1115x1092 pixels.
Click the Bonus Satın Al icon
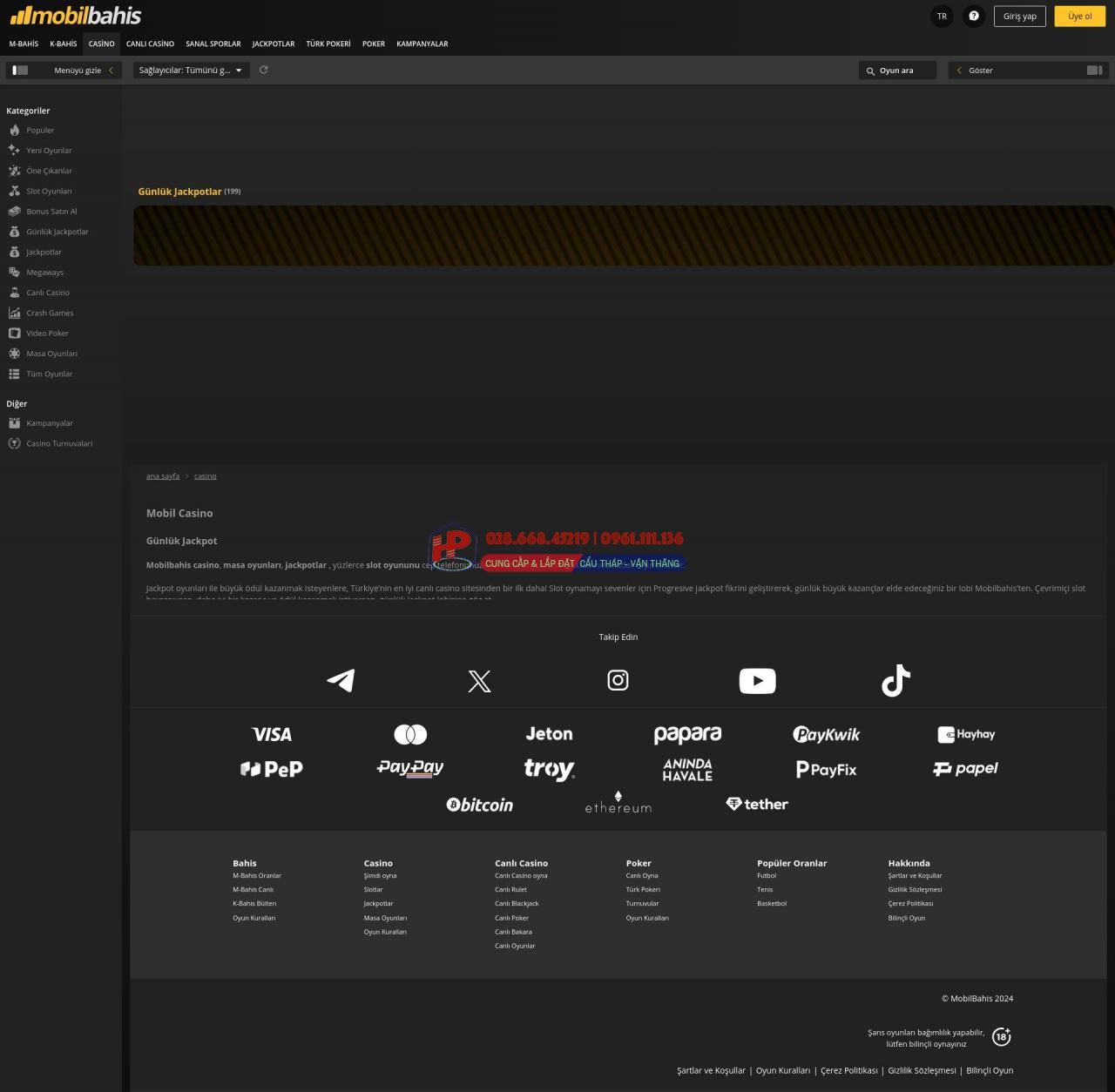point(14,211)
